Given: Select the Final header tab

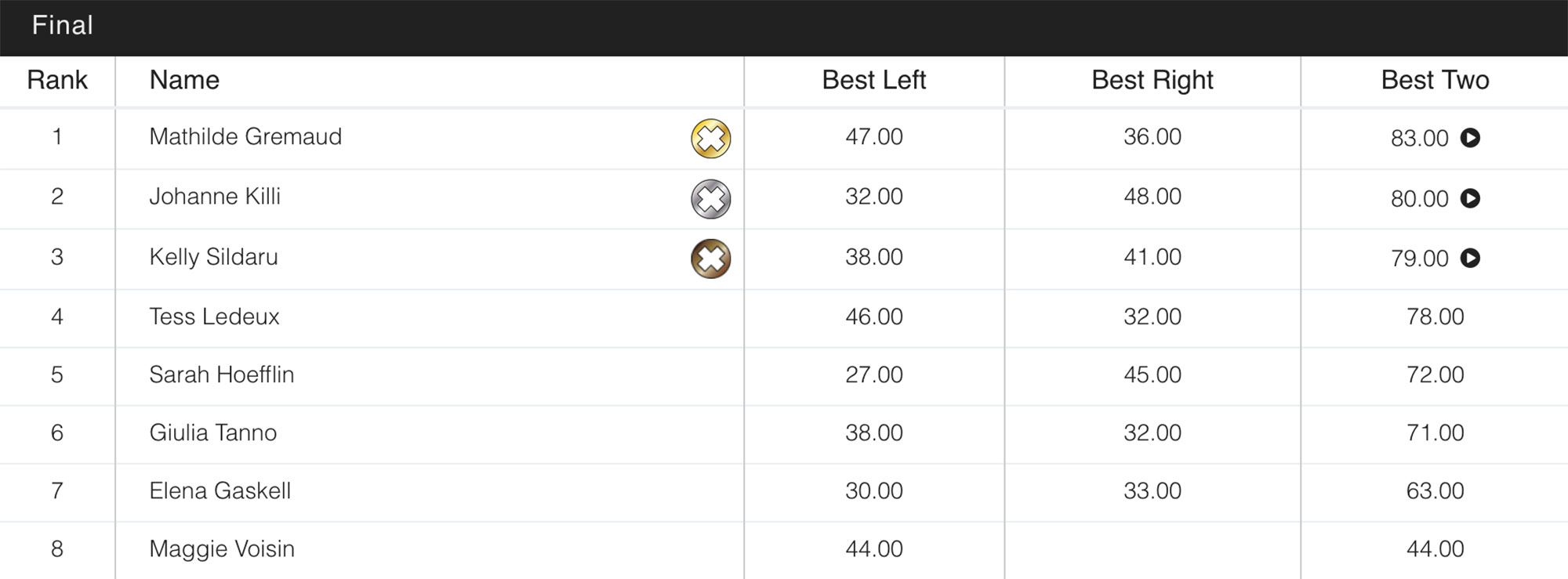Looking at the screenshot, I should (63, 26).
